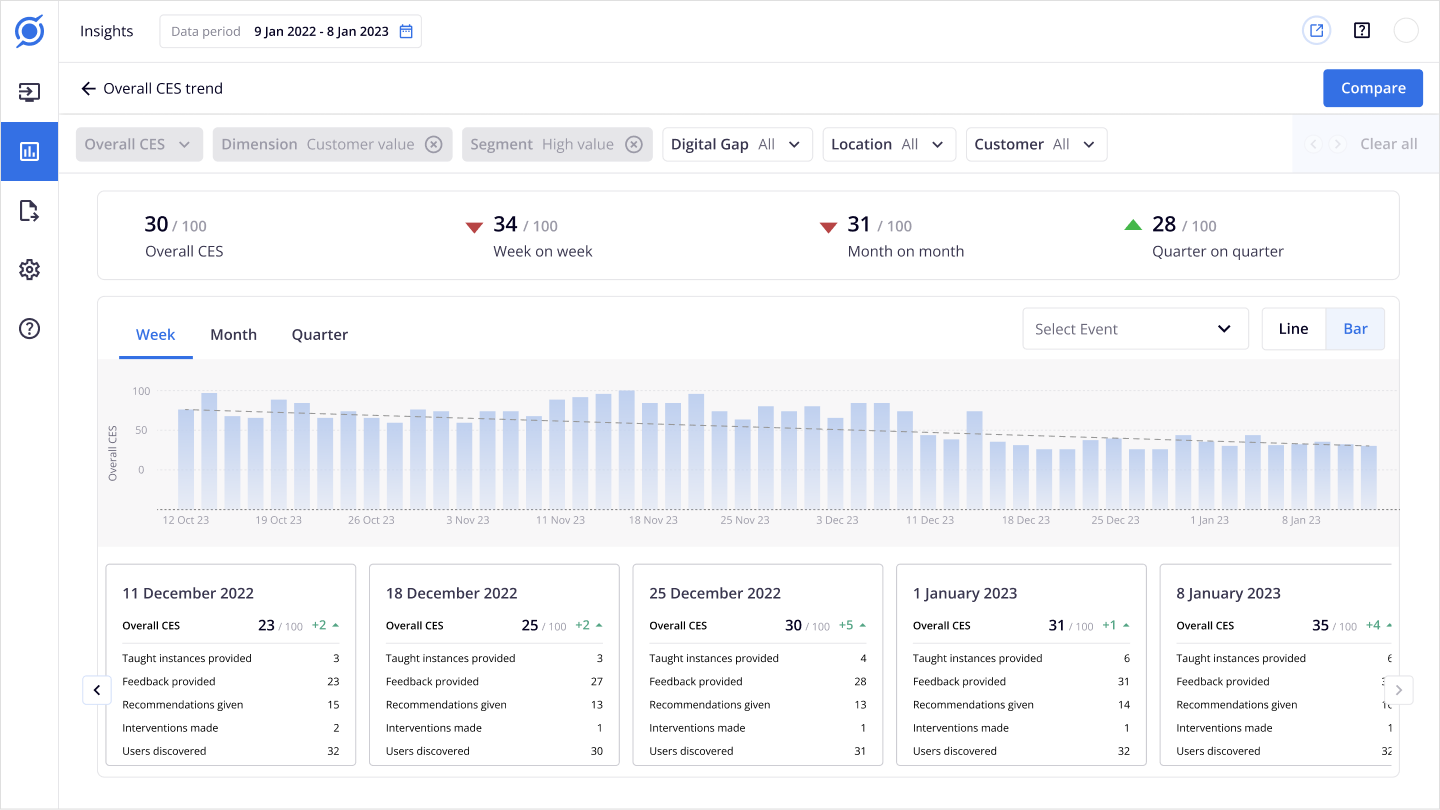Click the app logo in the sidebar
The height and width of the screenshot is (810, 1440).
coord(29,31)
